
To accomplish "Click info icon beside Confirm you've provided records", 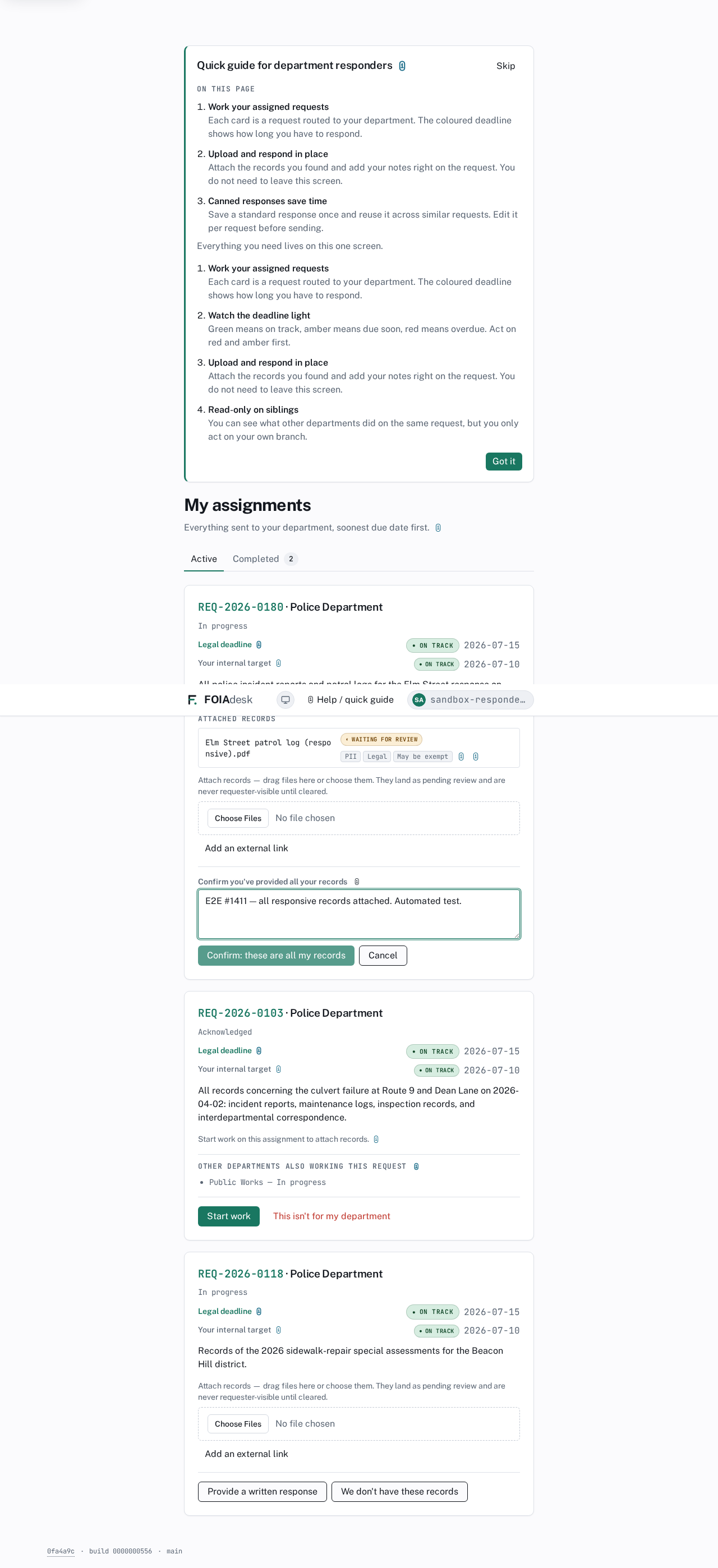I will [x=357, y=882].
